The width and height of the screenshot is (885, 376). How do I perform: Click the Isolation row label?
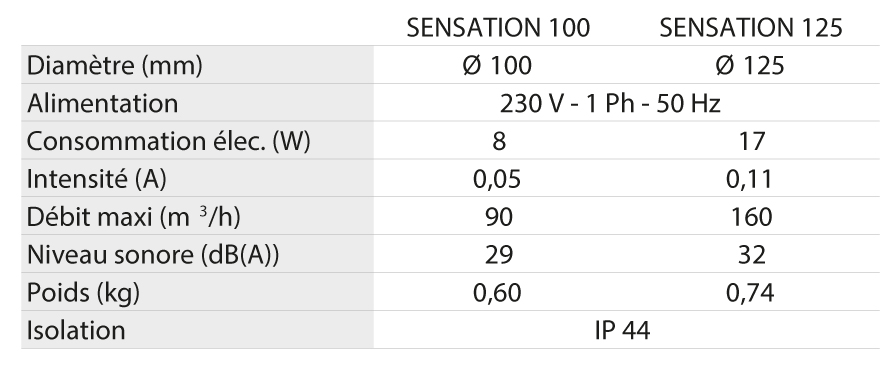click(x=76, y=330)
